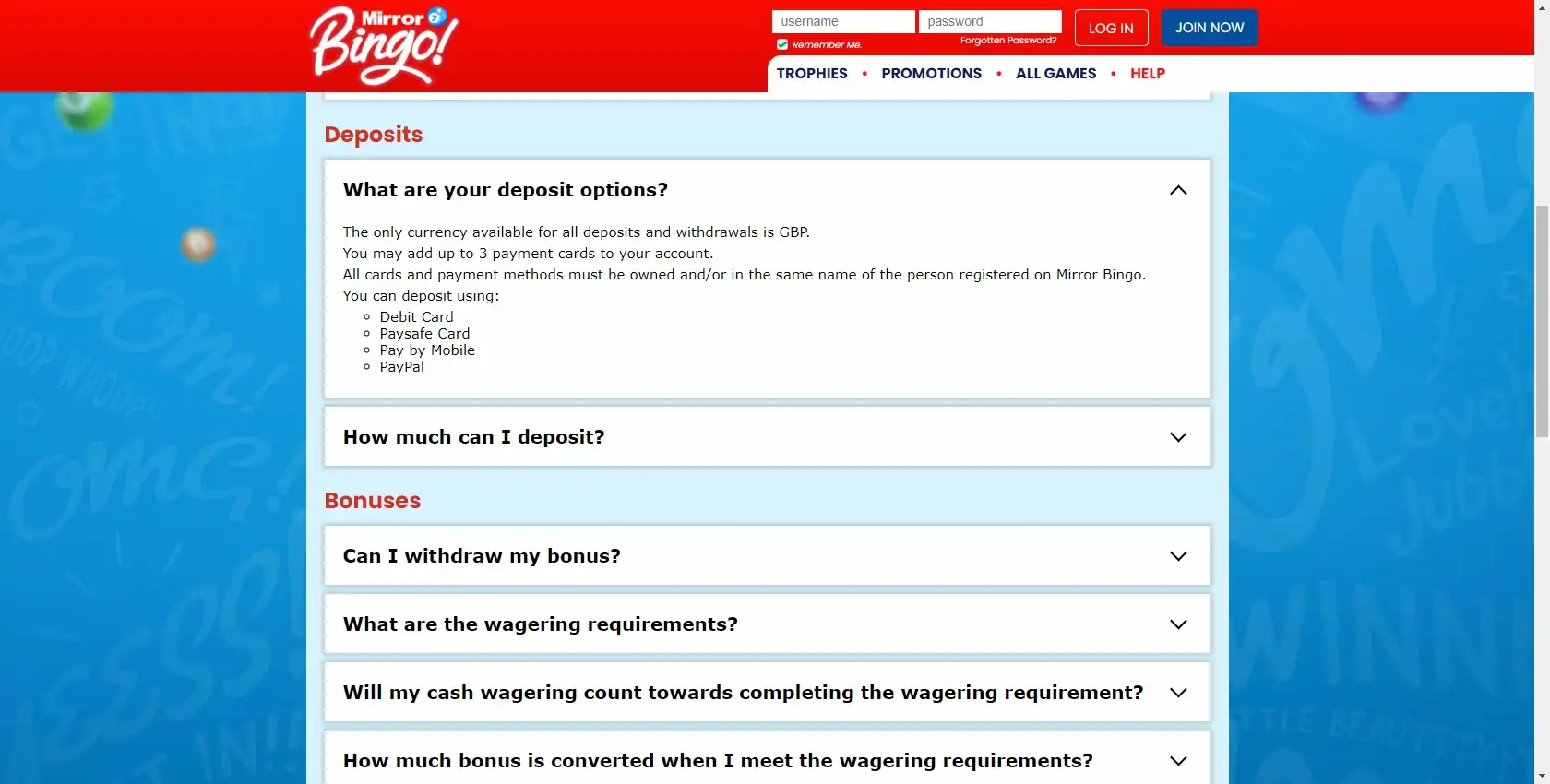The height and width of the screenshot is (784, 1550).
Task: Select Help in the navigation bar
Action: pos(1147,74)
